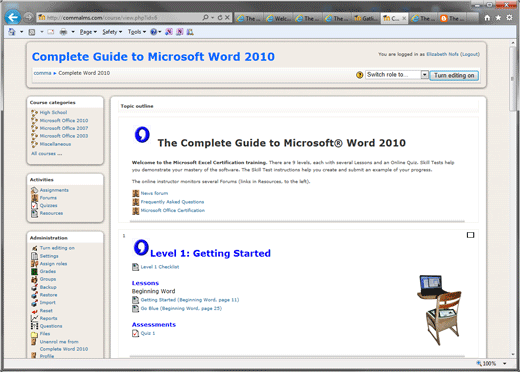Viewport: 520px width, 372px height.
Task: Switch to the Gatli... browser tab
Action: click(x=366, y=18)
